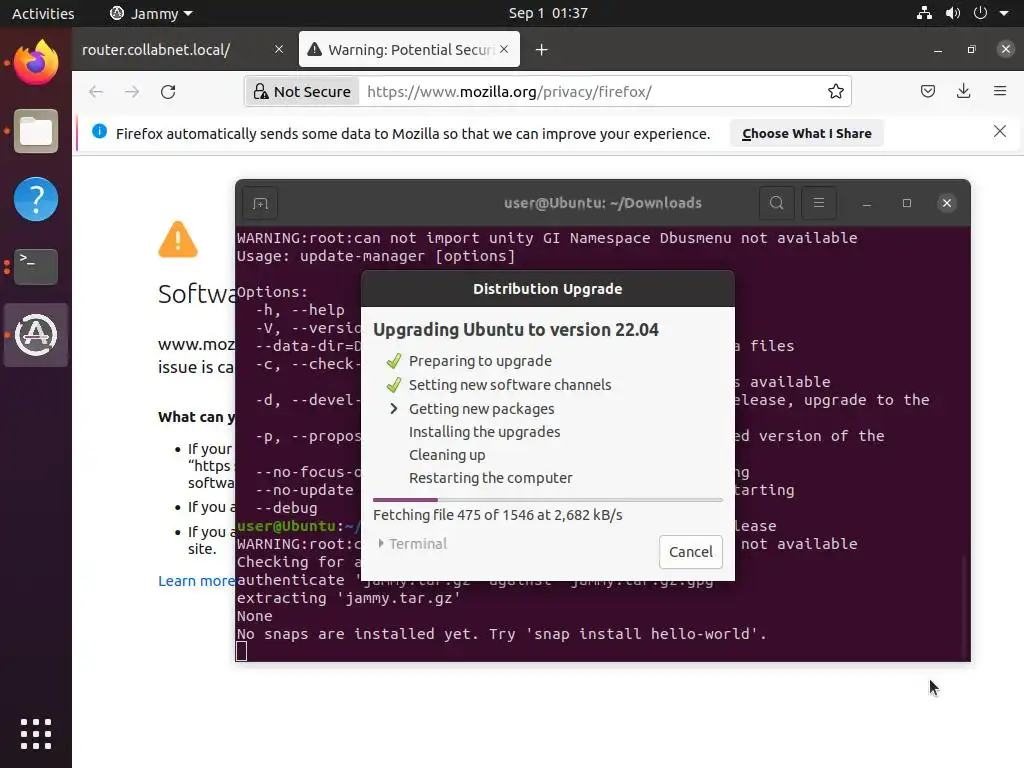The width and height of the screenshot is (1024, 768).
Task: Open Firefox from the dock
Action: (x=36, y=63)
